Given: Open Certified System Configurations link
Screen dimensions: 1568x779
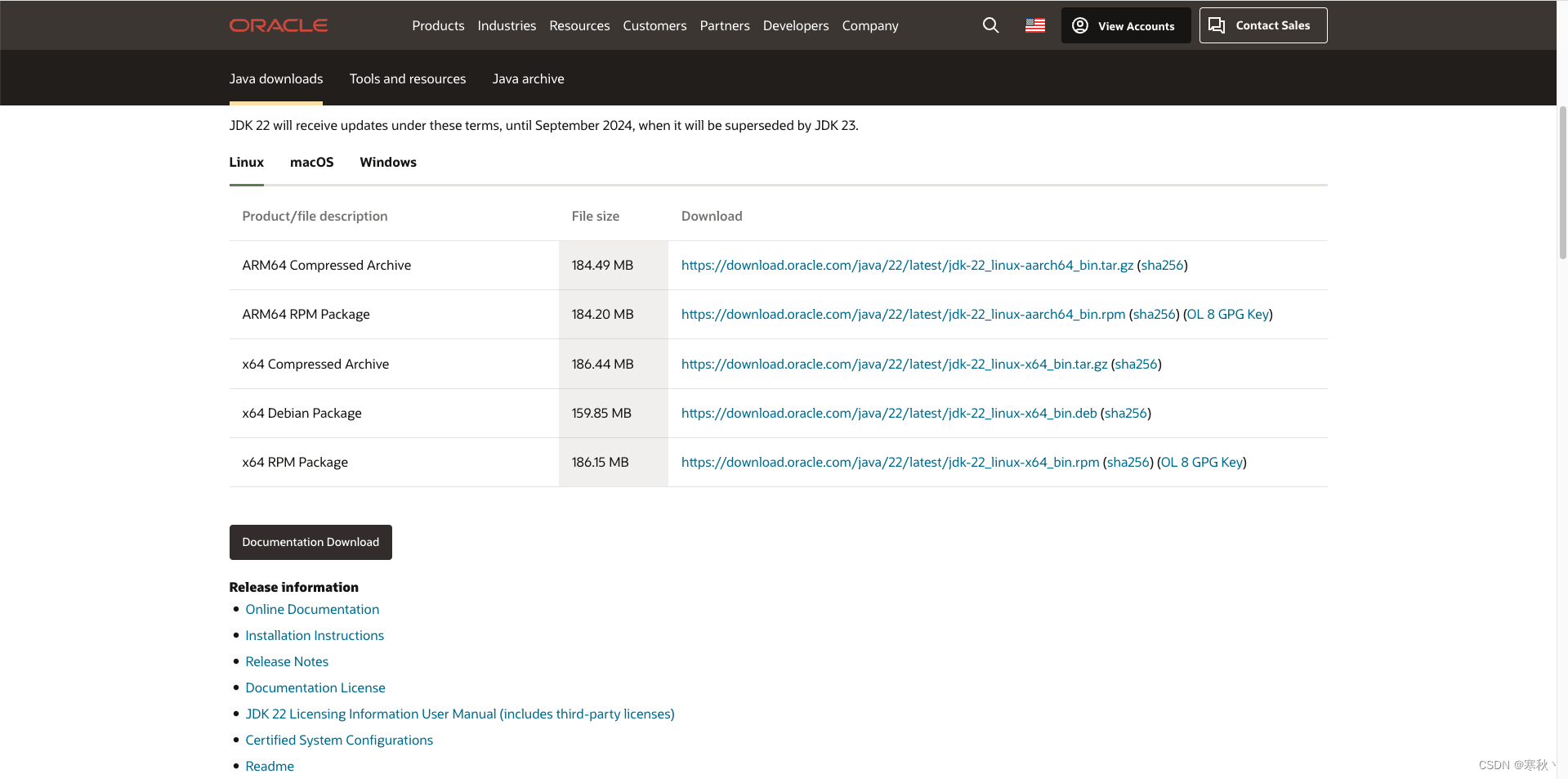Looking at the screenshot, I should pos(339,740).
